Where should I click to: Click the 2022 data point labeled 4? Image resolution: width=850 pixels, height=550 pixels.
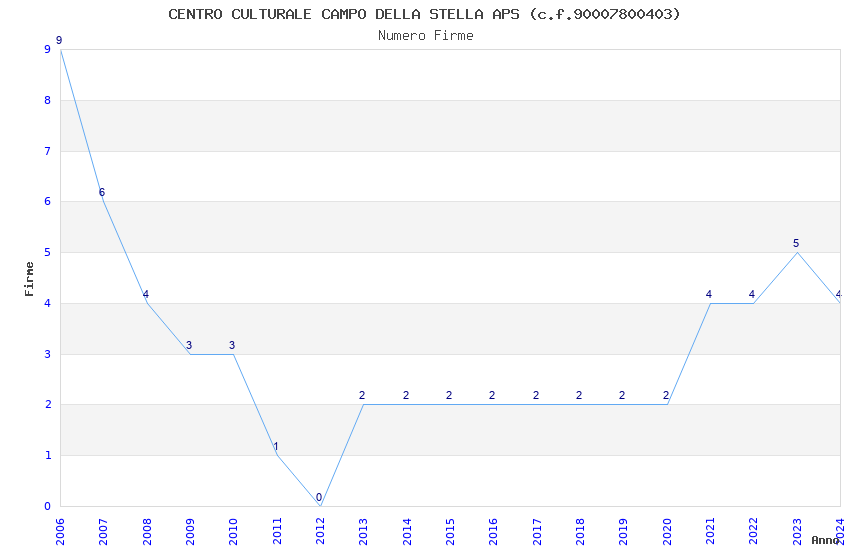point(754,303)
